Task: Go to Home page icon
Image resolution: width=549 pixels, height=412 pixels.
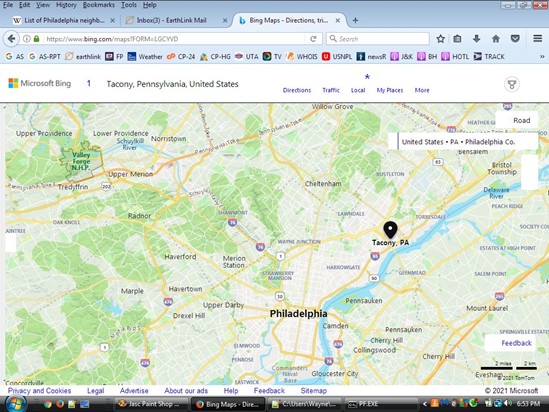Action: [x=495, y=39]
